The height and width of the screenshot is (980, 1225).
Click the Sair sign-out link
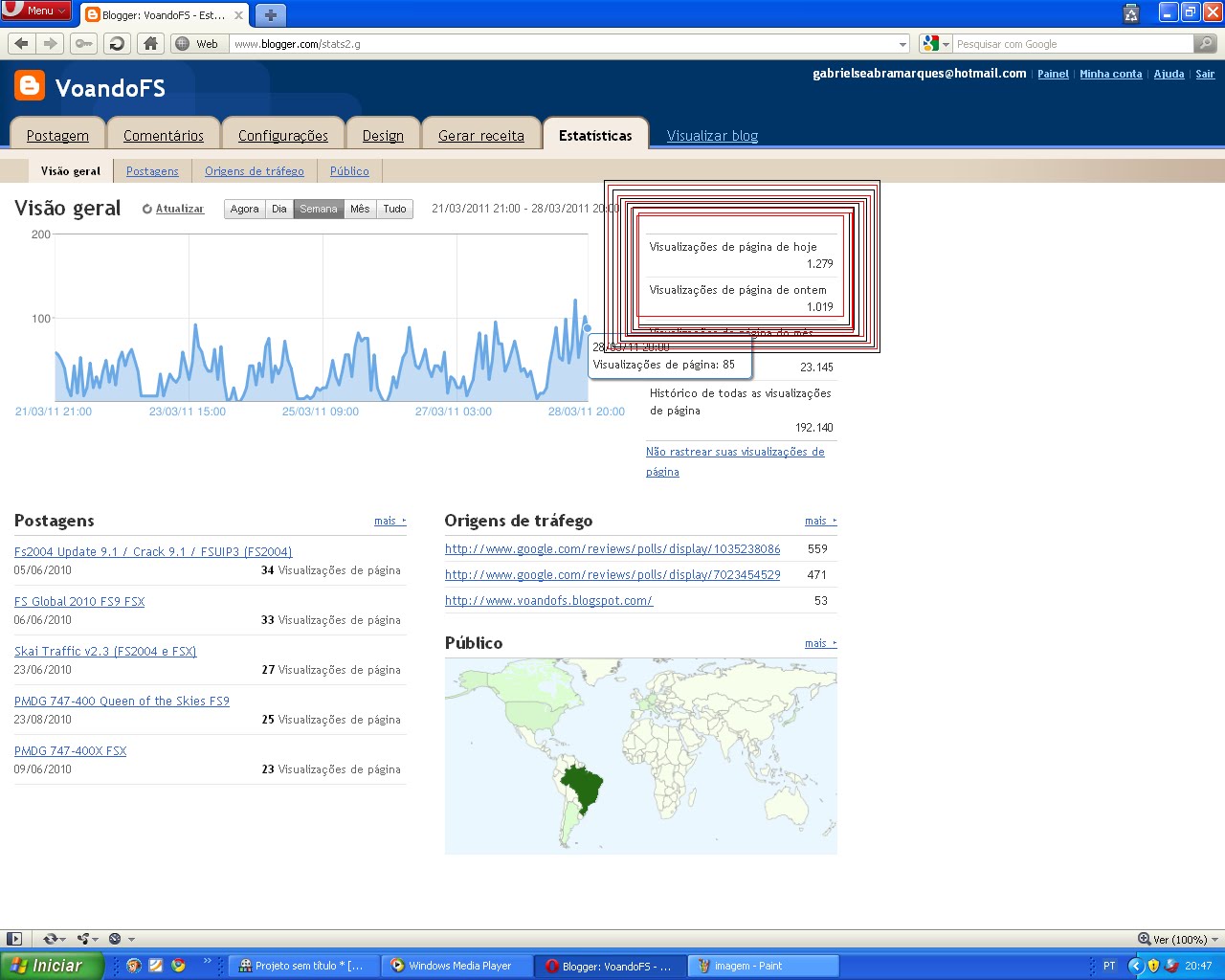(1205, 74)
